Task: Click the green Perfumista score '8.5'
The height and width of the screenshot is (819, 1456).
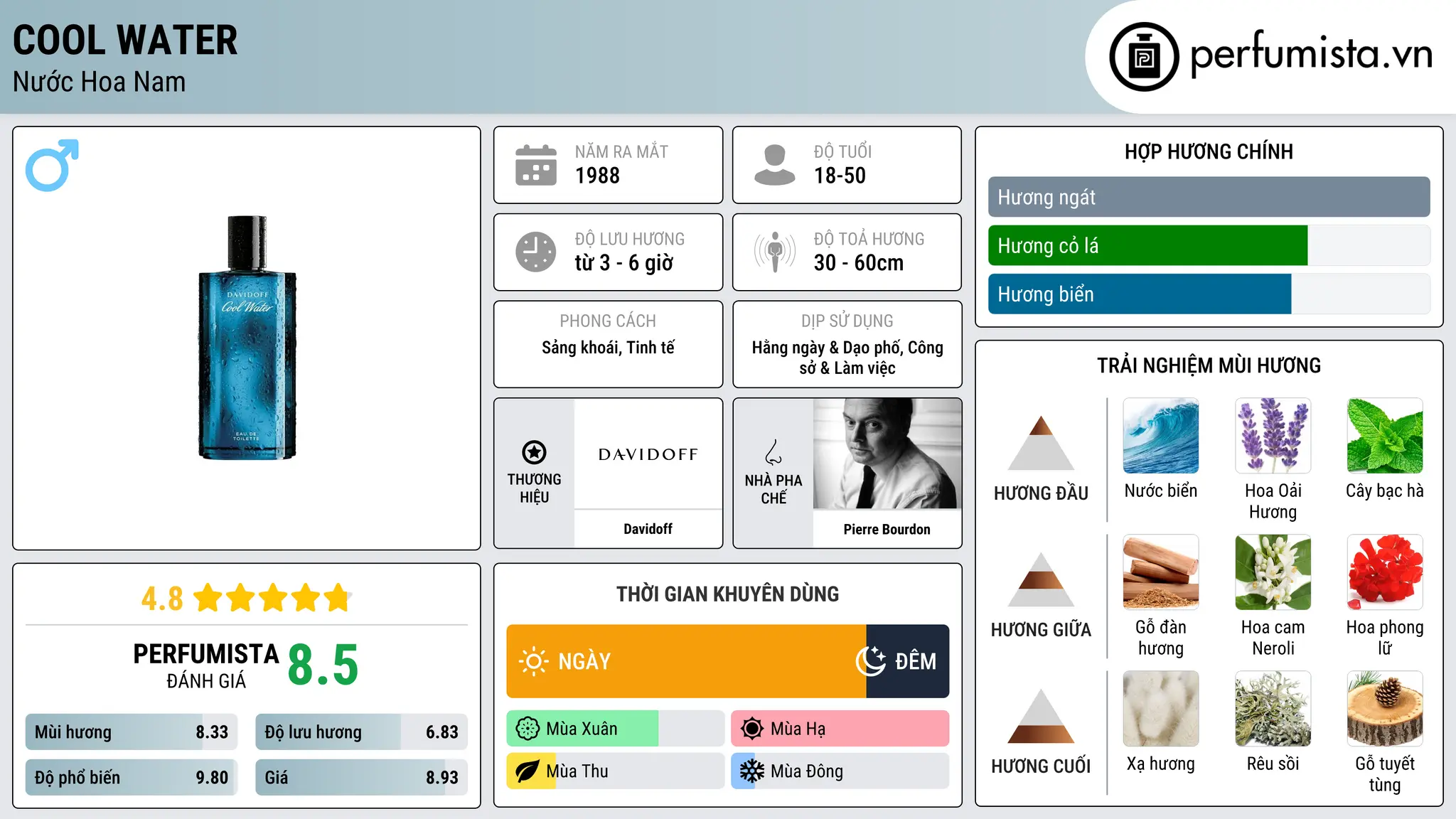Action: click(323, 665)
